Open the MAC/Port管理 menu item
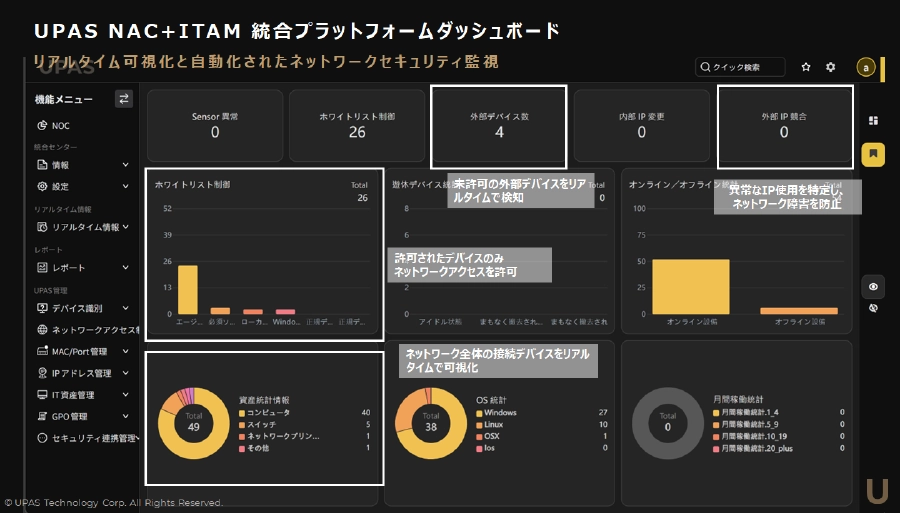Viewport: 900px width, 513px height. click(78, 352)
